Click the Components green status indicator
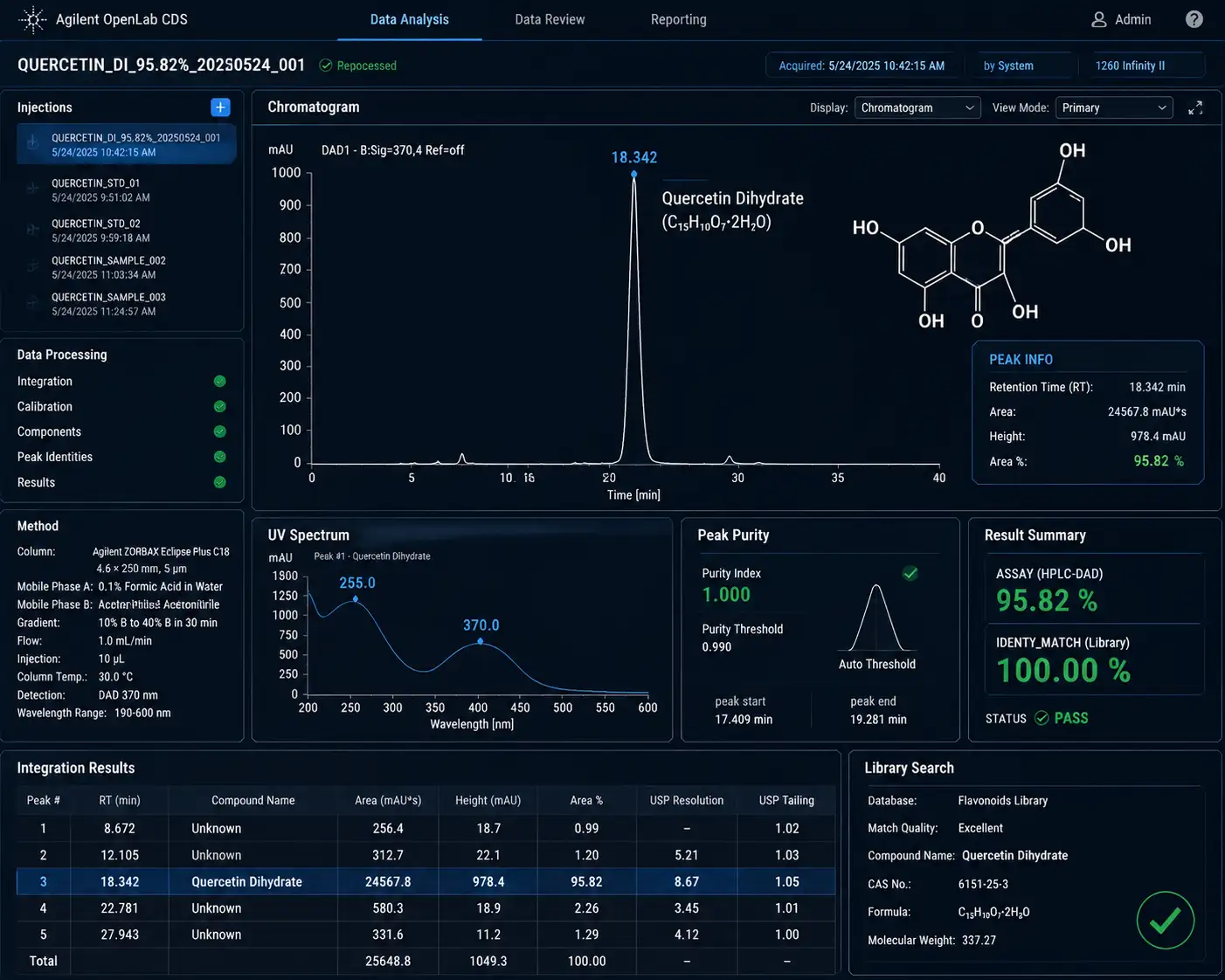The width and height of the screenshot is (1225, 980). pyautogui.click(x=220, y=431)
